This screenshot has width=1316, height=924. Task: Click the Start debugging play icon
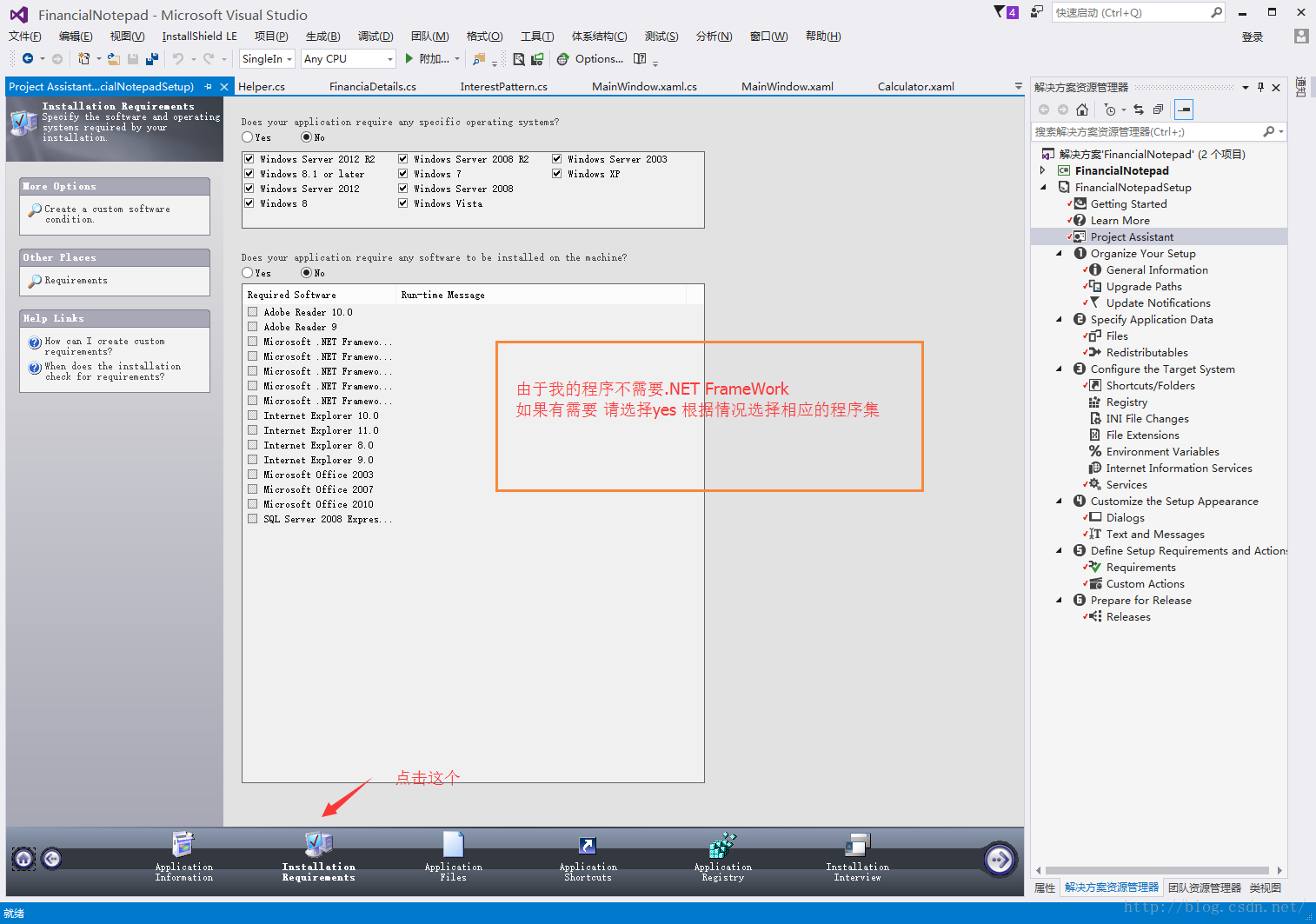tap(409, 59)
